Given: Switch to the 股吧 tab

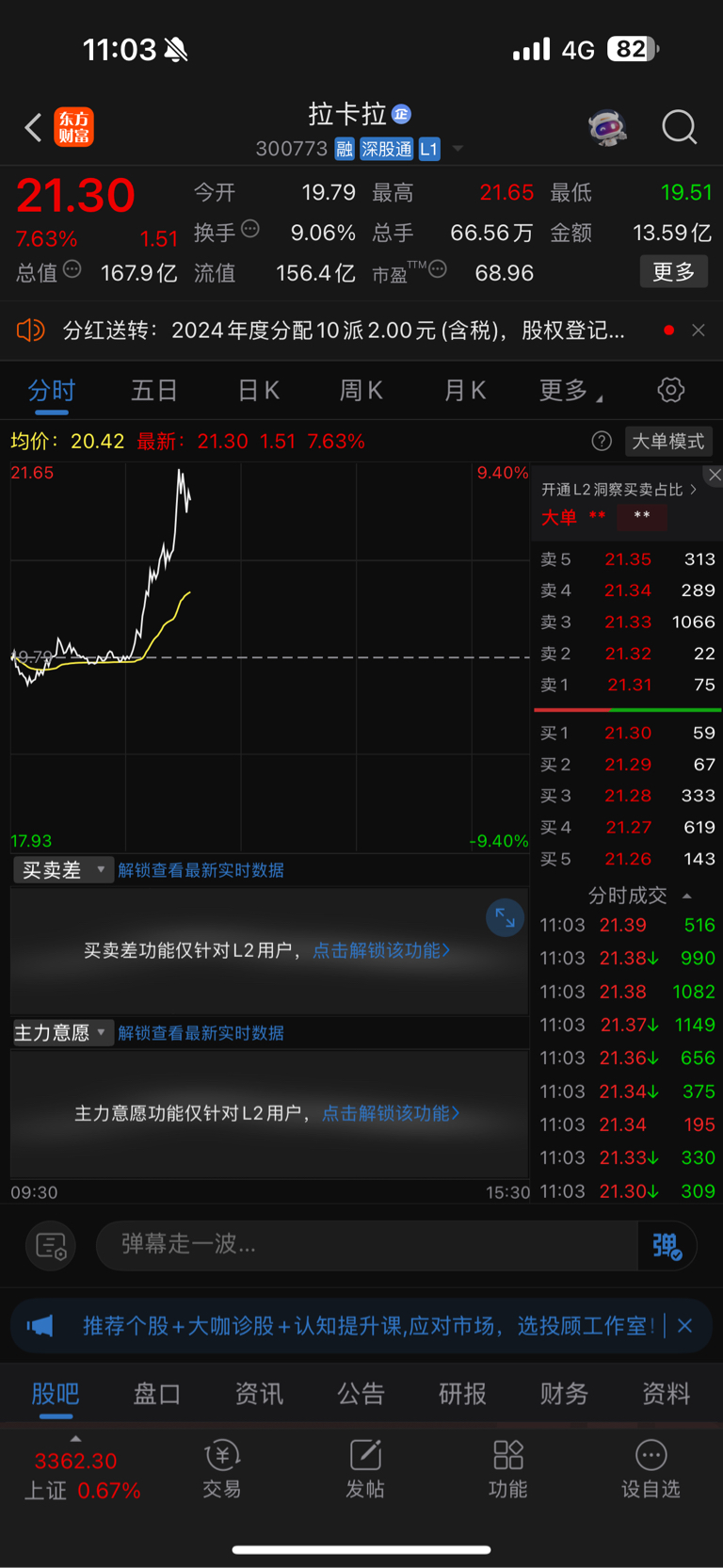Looking at the screenshot, I should (56, 1394).
